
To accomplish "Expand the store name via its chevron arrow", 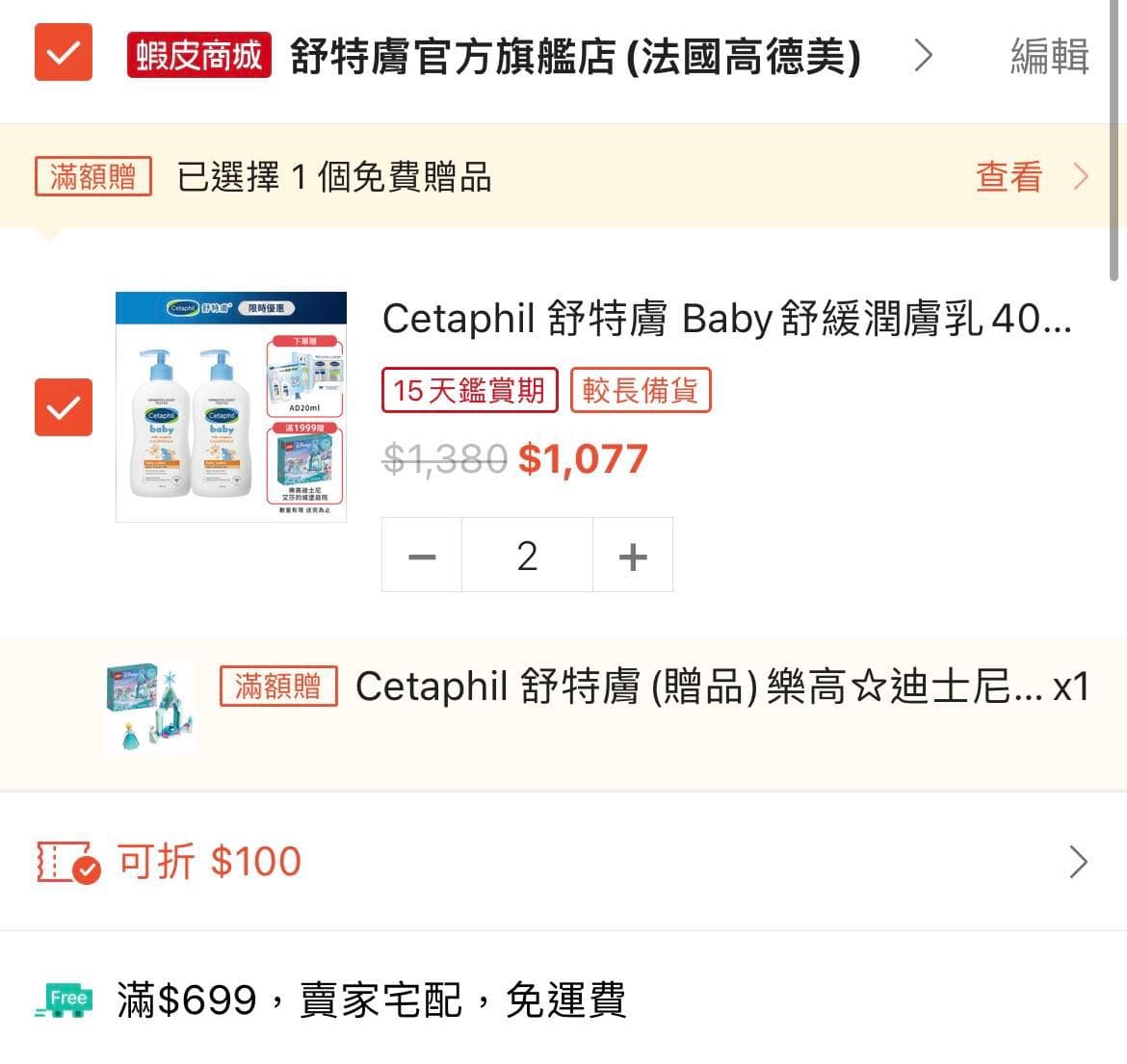I will [x=923, y=56].
